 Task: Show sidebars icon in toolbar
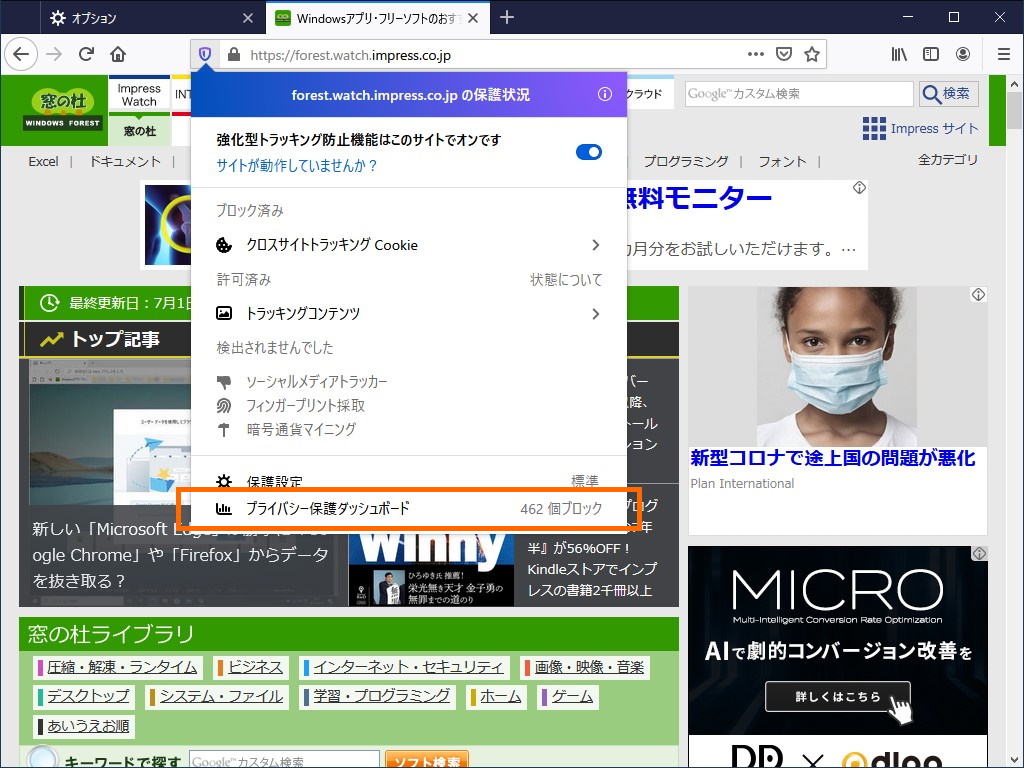coord(931,54)
